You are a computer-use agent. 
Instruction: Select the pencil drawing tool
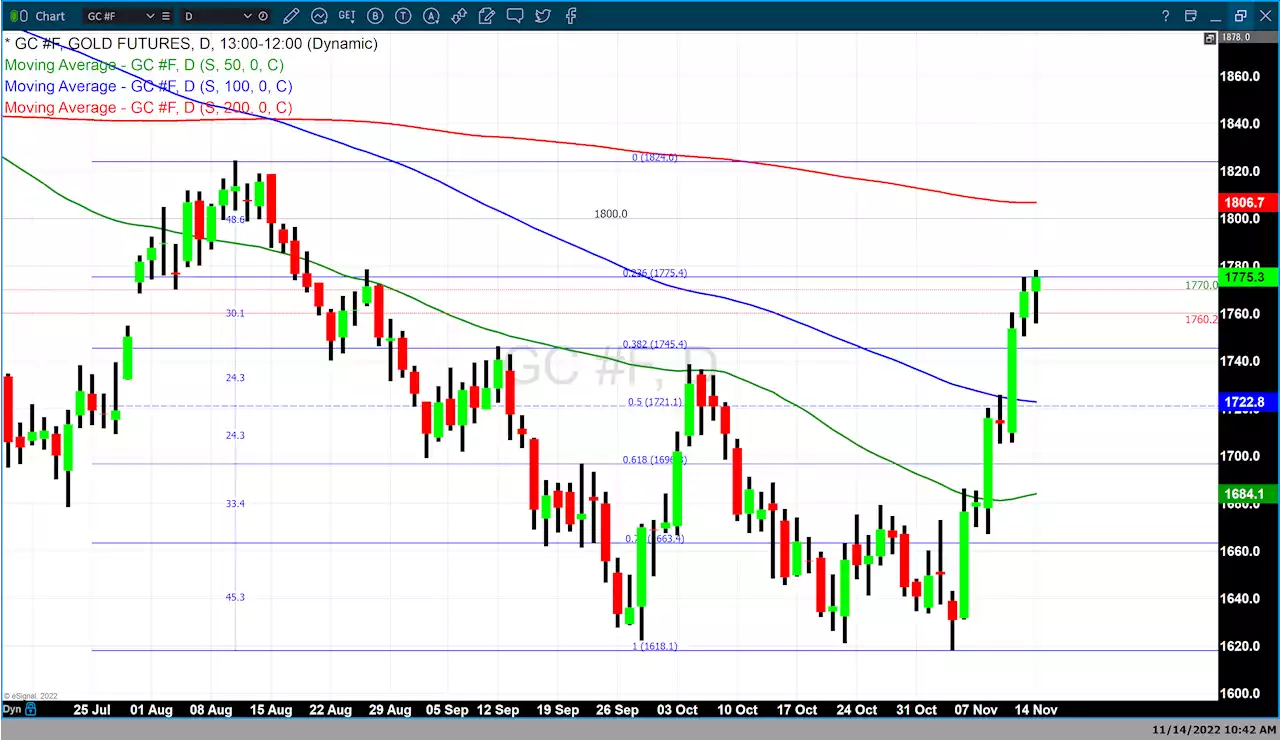[x=291, y=16]
